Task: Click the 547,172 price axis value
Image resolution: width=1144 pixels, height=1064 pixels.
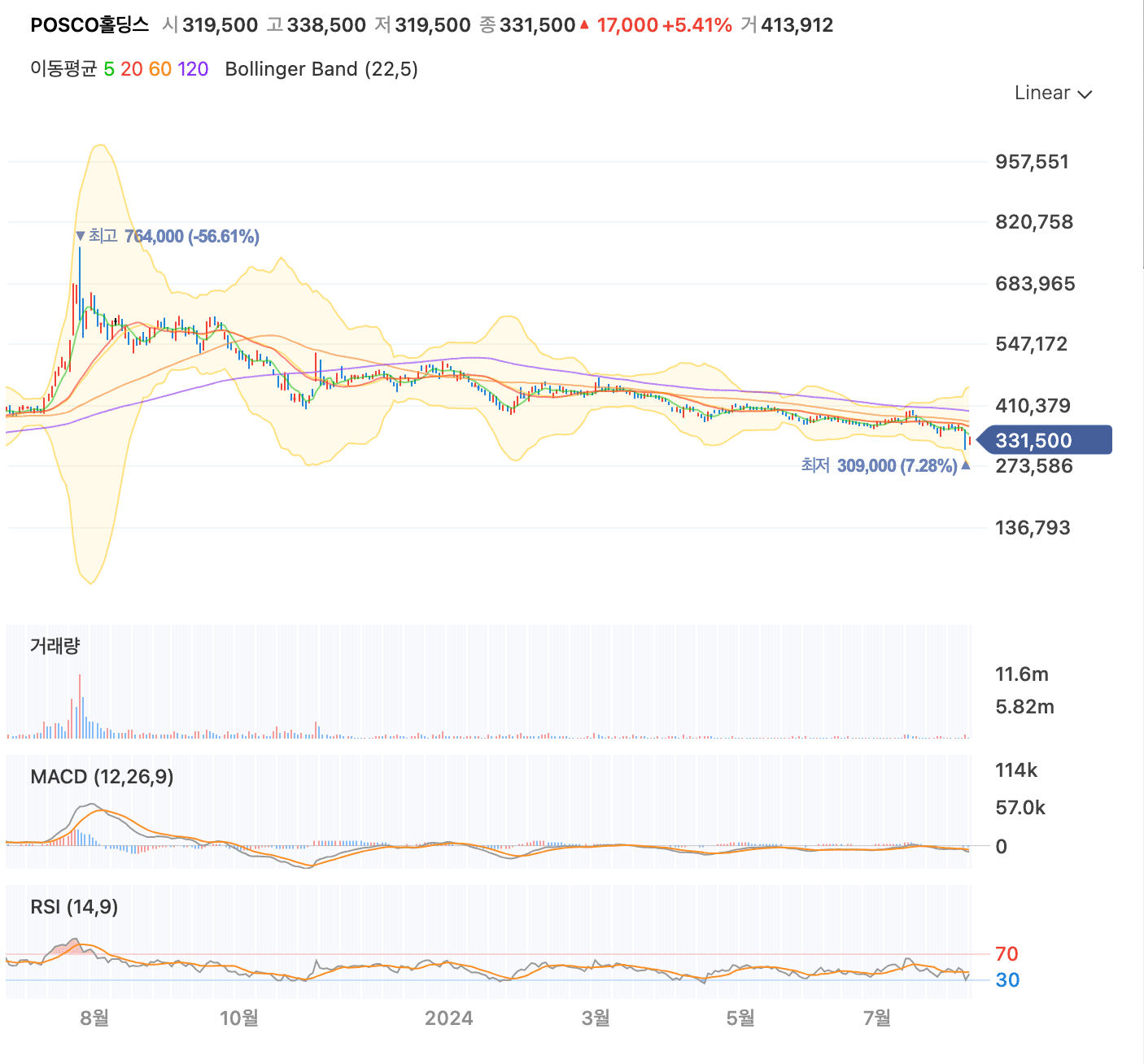Action: click(1031, 343)
